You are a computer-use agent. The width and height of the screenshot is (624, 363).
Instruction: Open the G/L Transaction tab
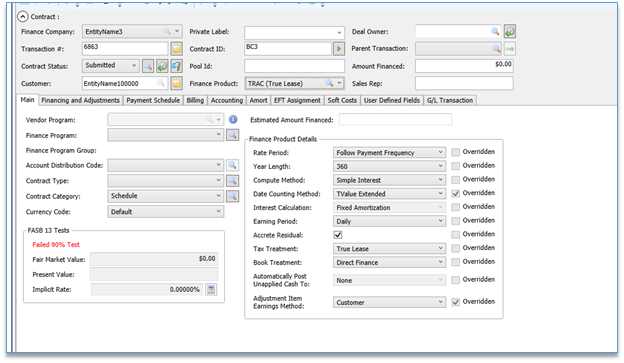pyautogui.click(x=450, y=100)
